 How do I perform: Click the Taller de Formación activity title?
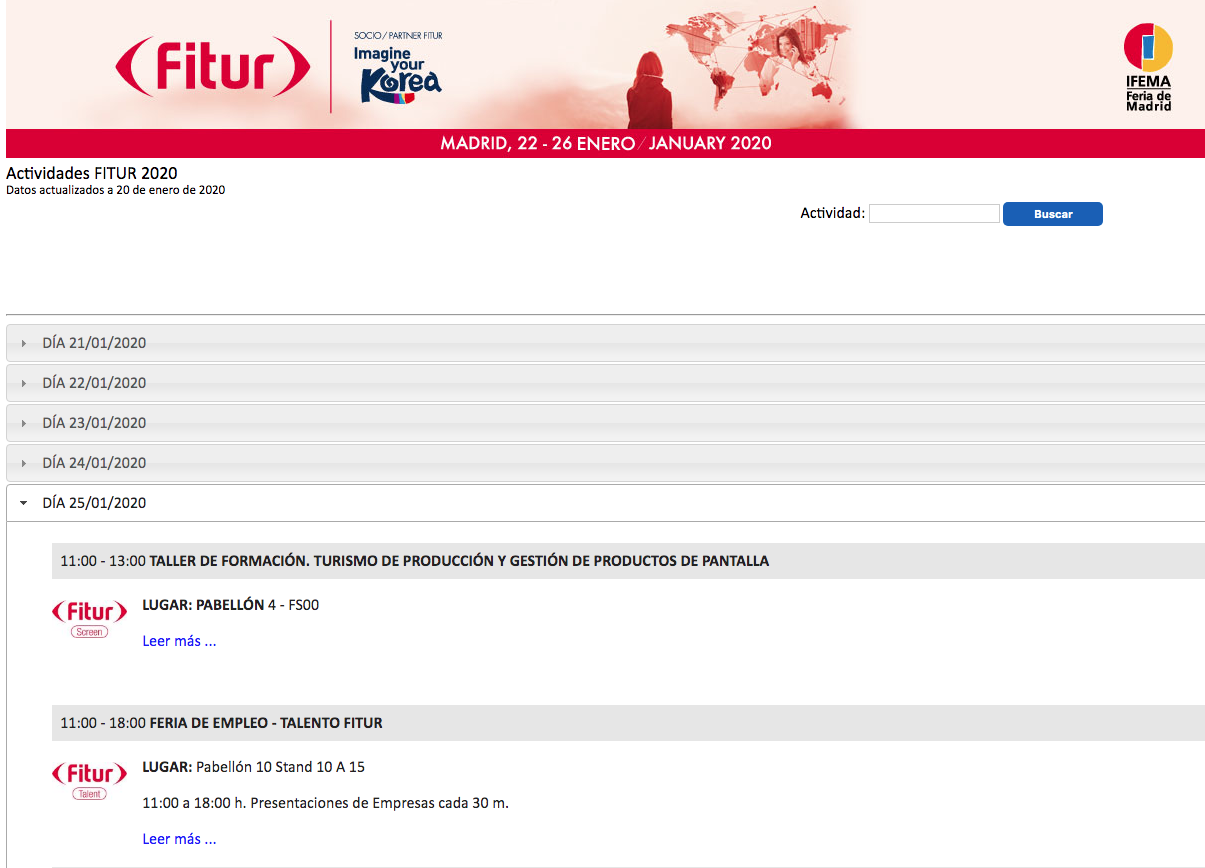coord(459,561)
